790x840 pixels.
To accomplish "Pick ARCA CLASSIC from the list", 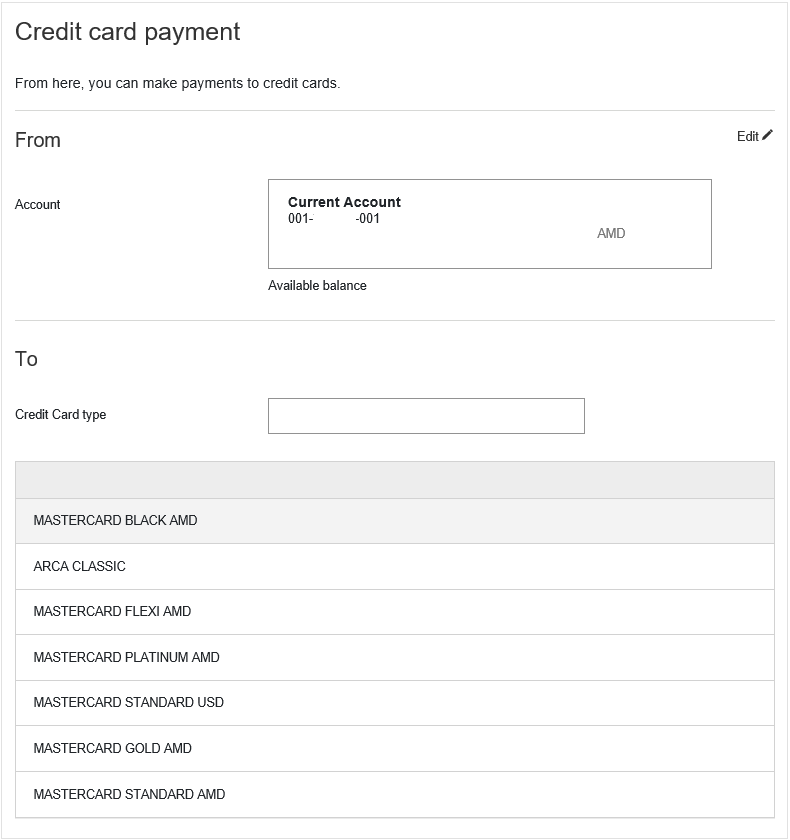I will click(395, 566).
